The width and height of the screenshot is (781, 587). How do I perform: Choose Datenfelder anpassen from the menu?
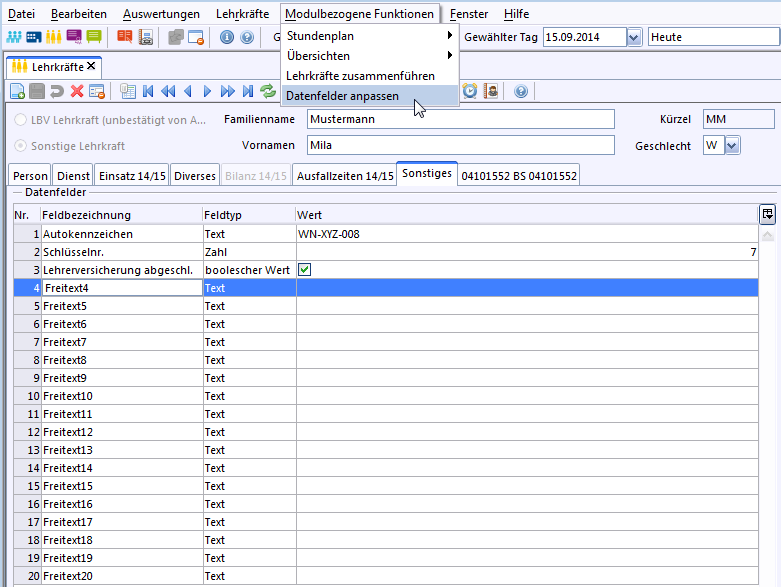[x=342, y=96]
